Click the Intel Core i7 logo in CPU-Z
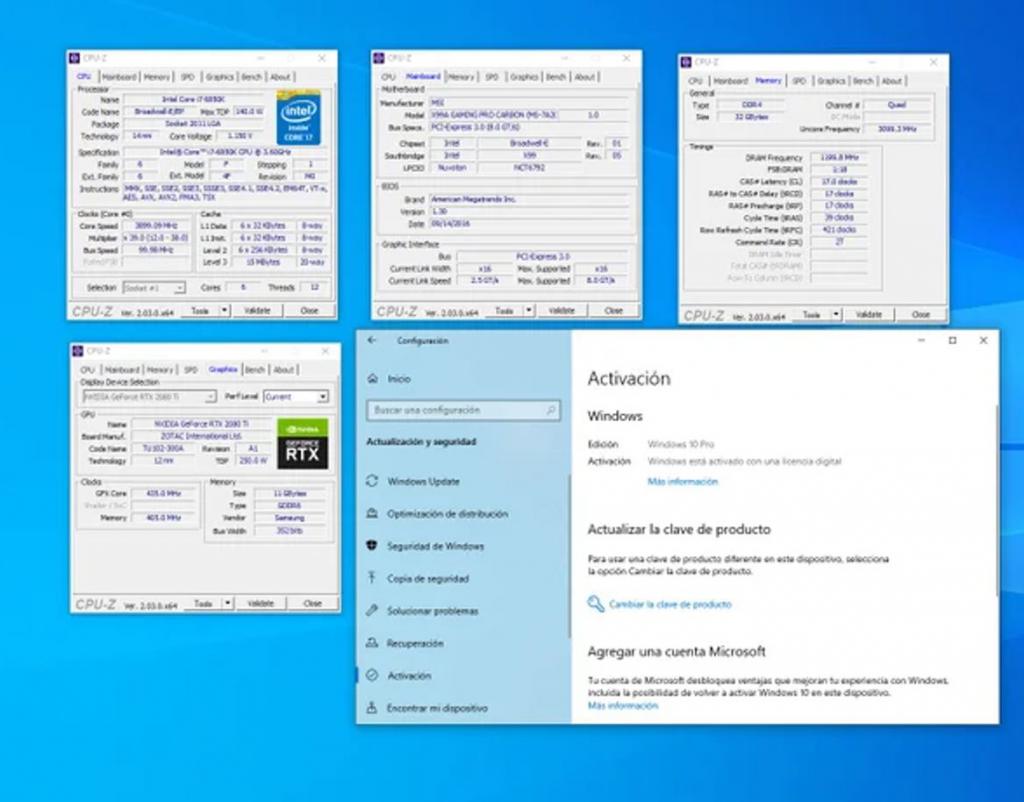This screenshot has height=802, width=1024. [298, 118]
